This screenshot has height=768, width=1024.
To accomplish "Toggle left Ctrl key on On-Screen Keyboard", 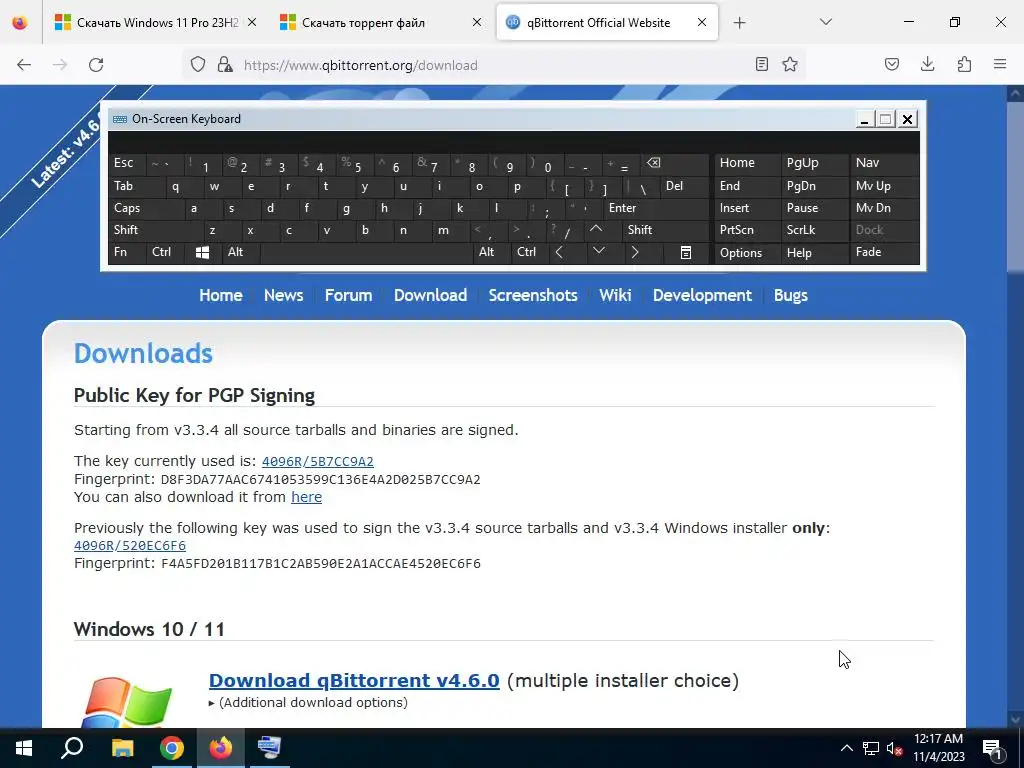I will [x=165, y=253].
